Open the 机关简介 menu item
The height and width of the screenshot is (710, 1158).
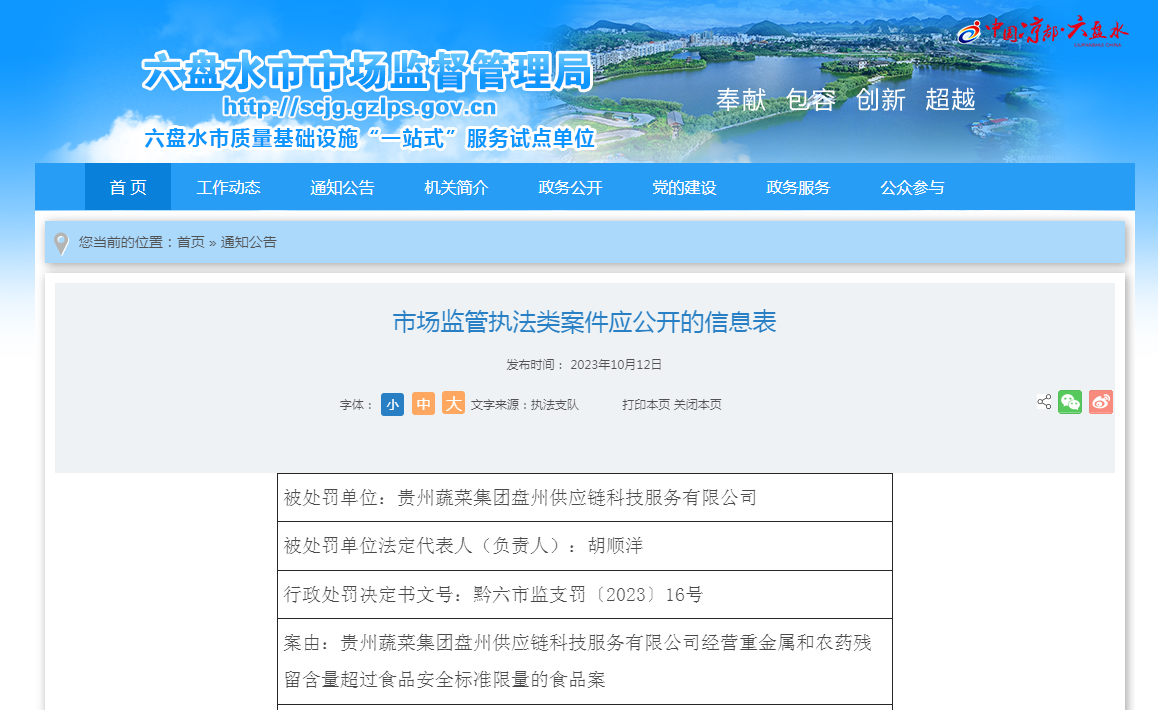(x=456, y=188)
